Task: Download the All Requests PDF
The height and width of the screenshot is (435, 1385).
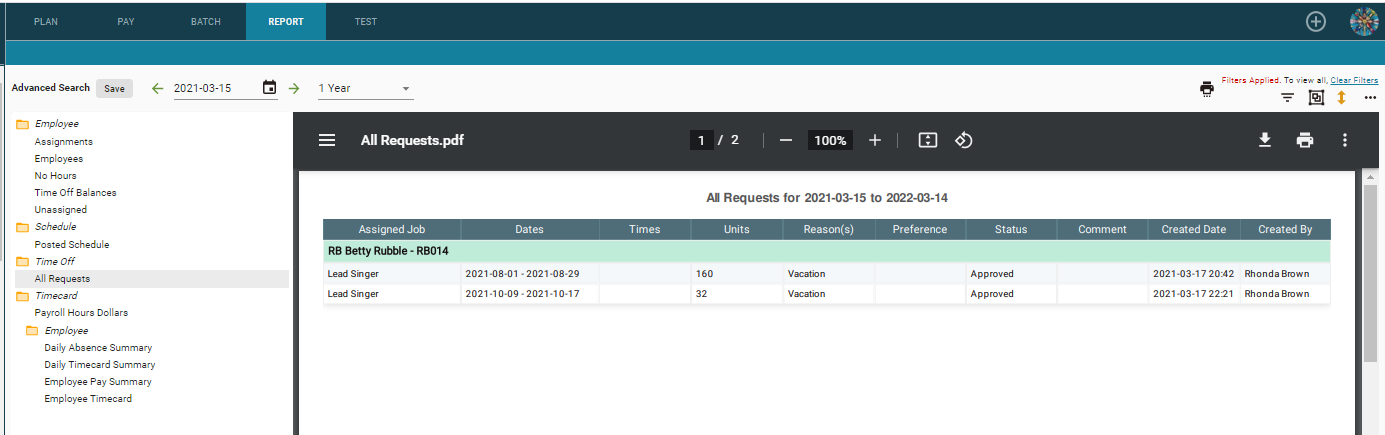Action: click(1264, 140)
